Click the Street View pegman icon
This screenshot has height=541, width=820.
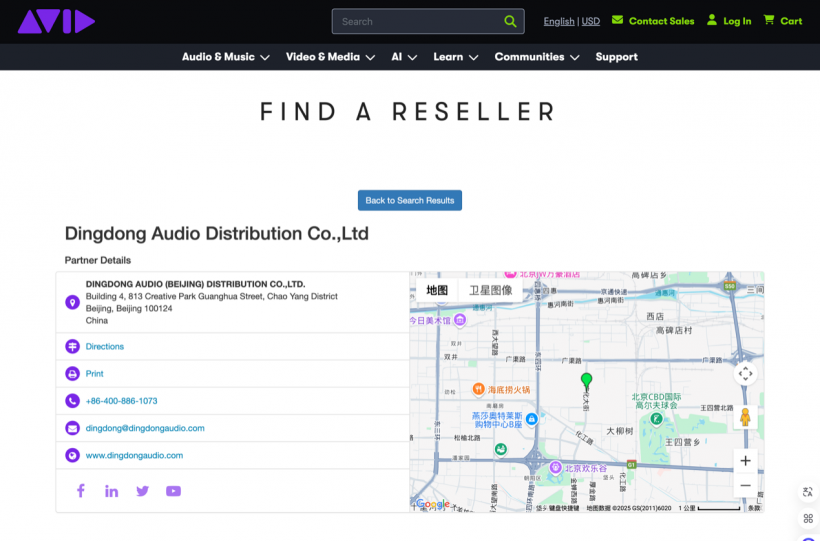[x=745, y=417]
